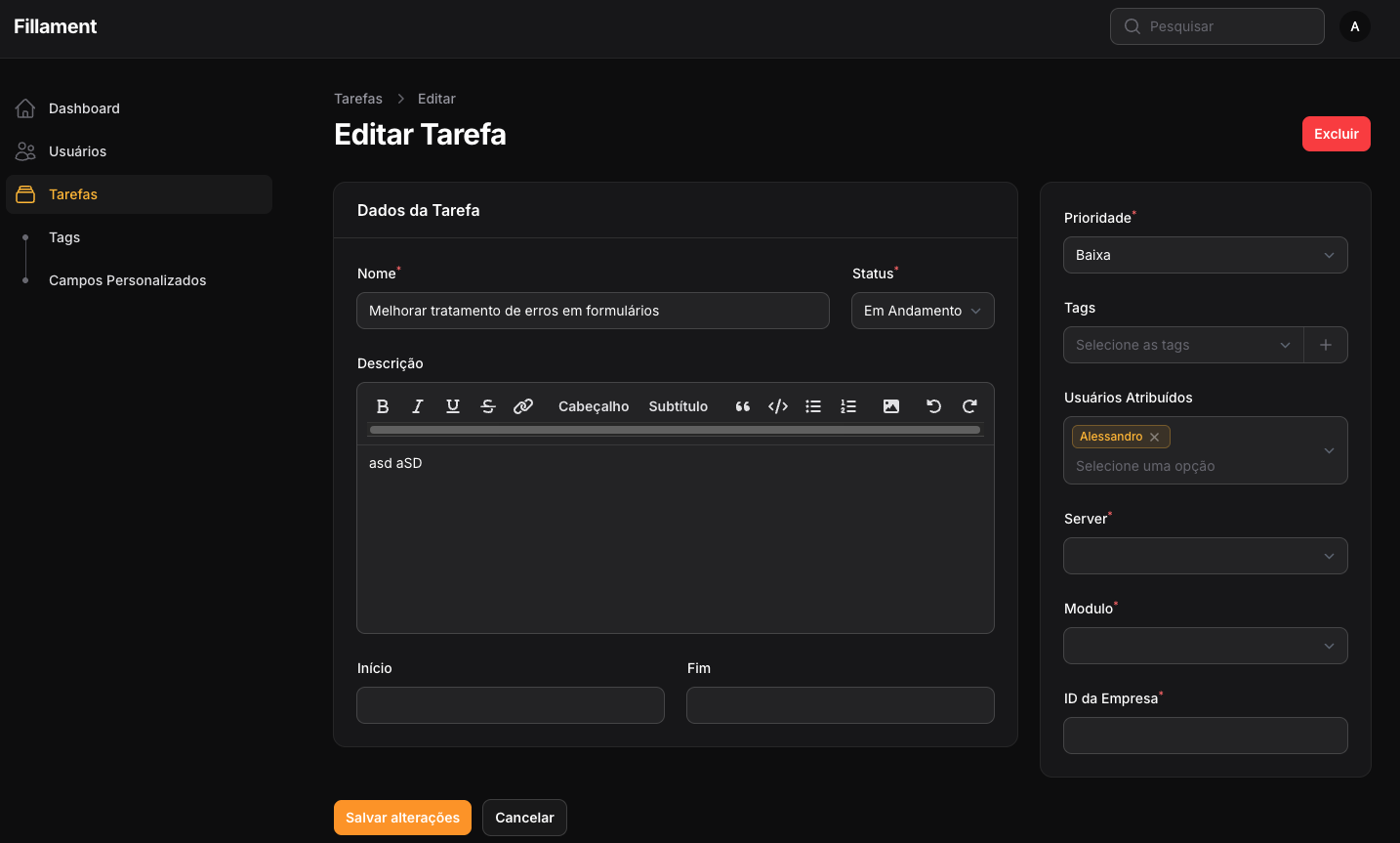Insert a link using link icon
Image resolution: width=1400 pixels, height=843 pixels.
pyautogui.click(x=523, y=406)
